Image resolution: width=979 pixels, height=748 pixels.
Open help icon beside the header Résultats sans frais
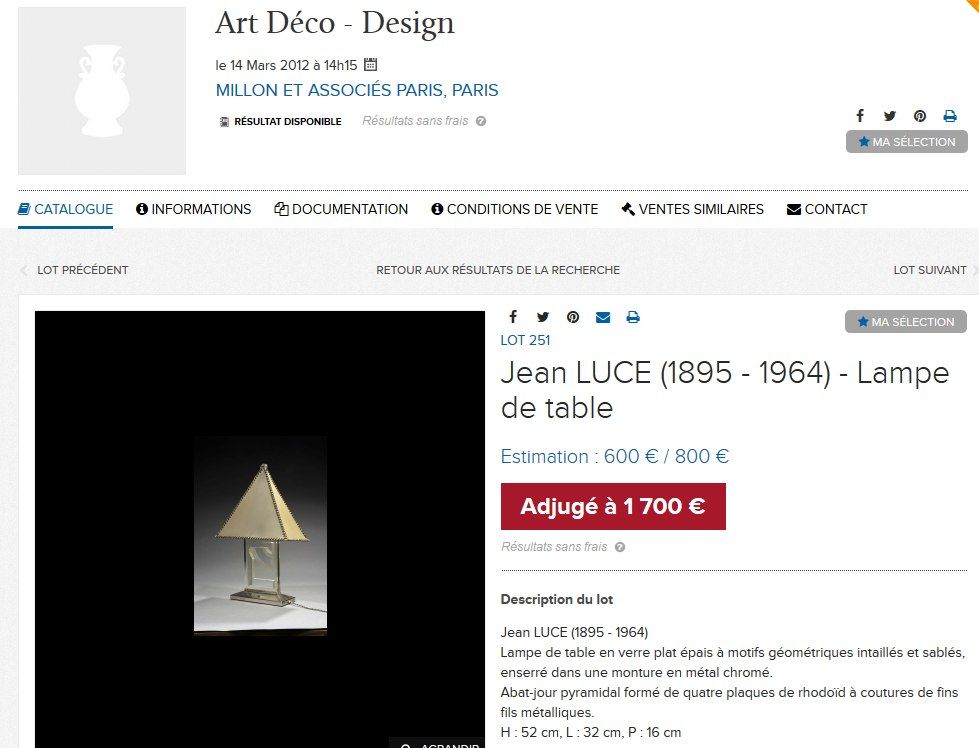[481, 121]
